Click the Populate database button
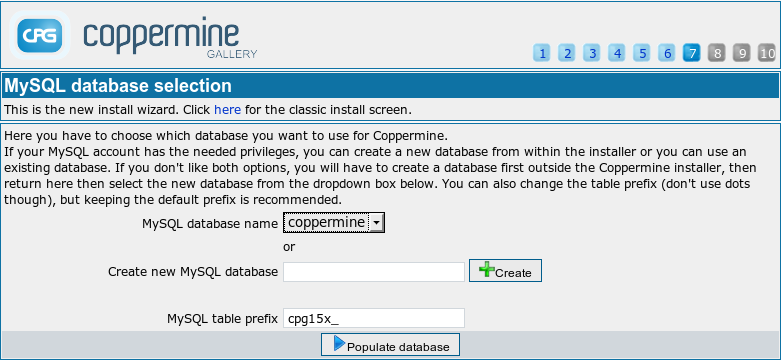The width and height of the screenshot is (781, 360). (390, 345)
